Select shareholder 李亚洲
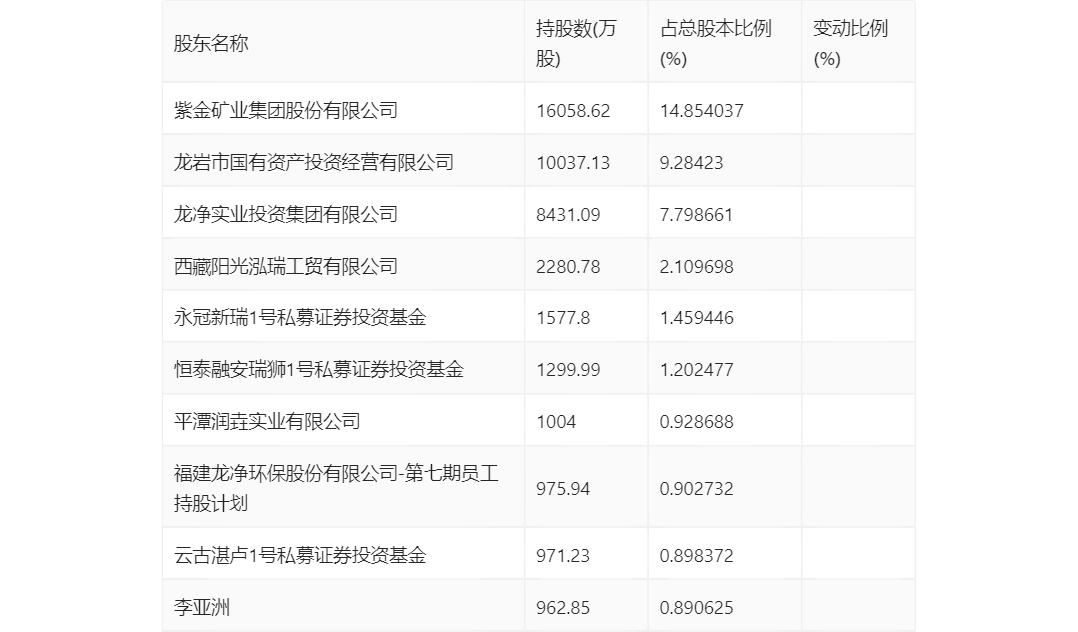The image size is (1078, 632). click(x=201, y=607)
